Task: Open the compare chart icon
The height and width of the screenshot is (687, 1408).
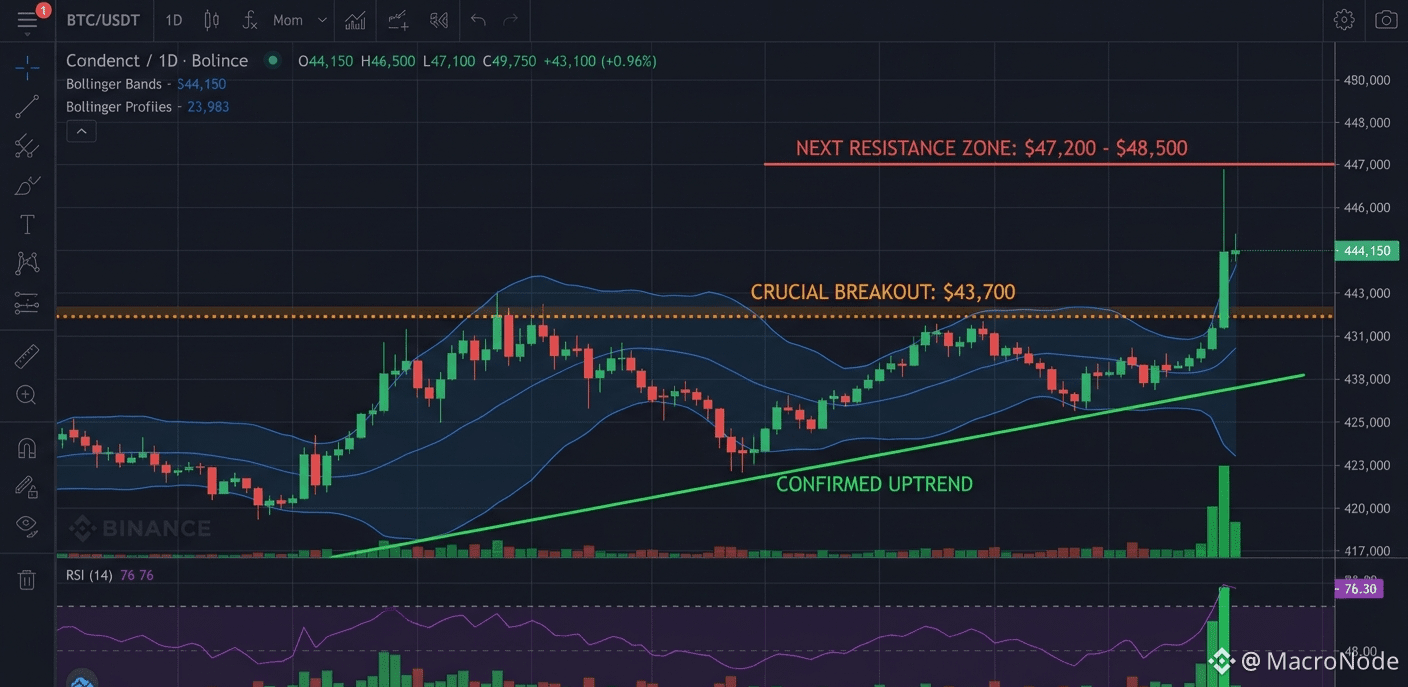Action: [354, 20]
